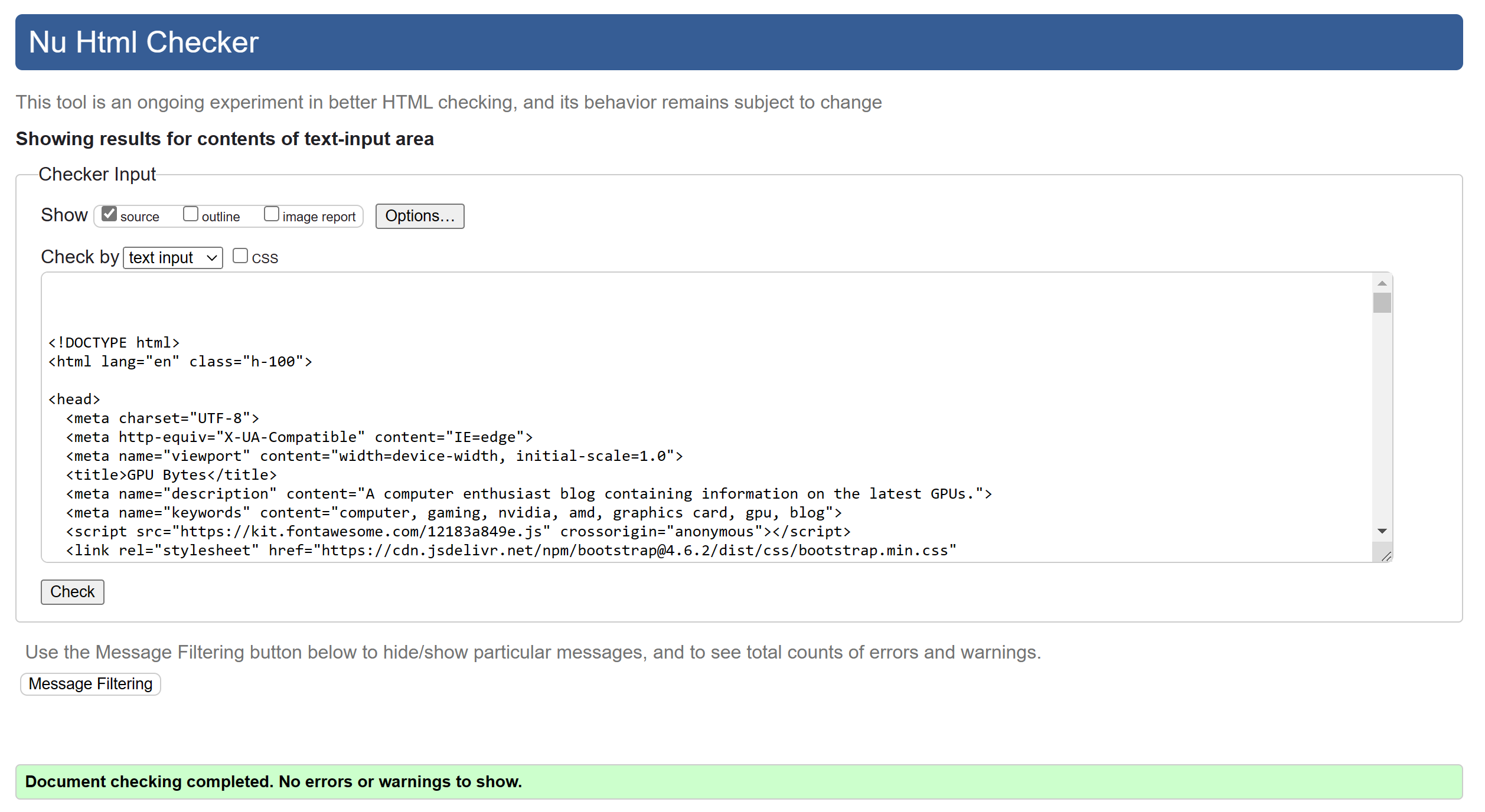The width and height of the screenshot is (1485, 812).
Task: Click the image report label text
Action: point(319,217)
